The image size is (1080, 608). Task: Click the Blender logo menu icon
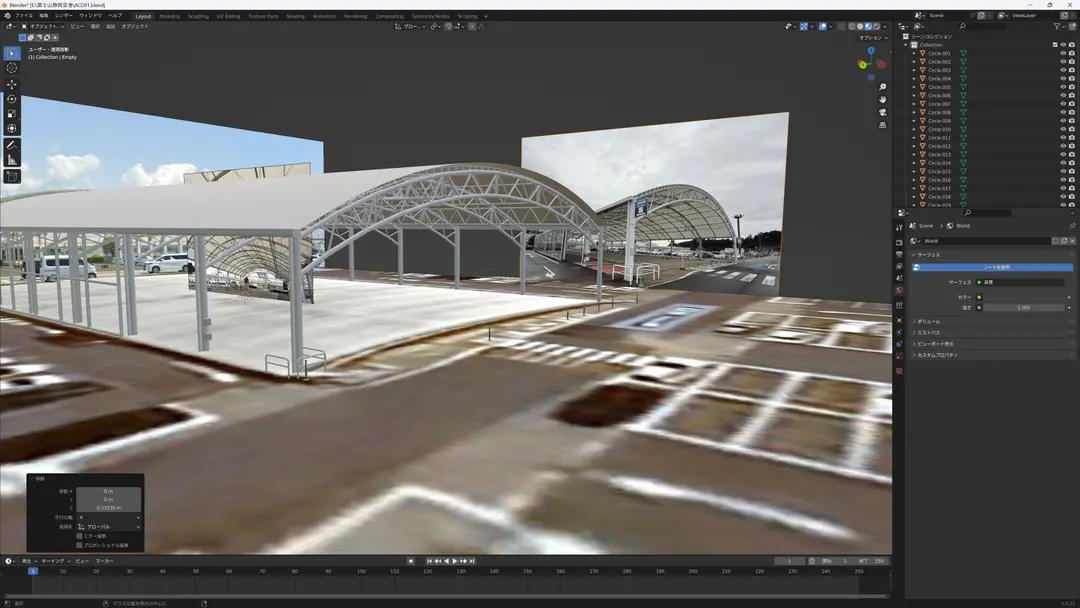click(x=8, y=16)
